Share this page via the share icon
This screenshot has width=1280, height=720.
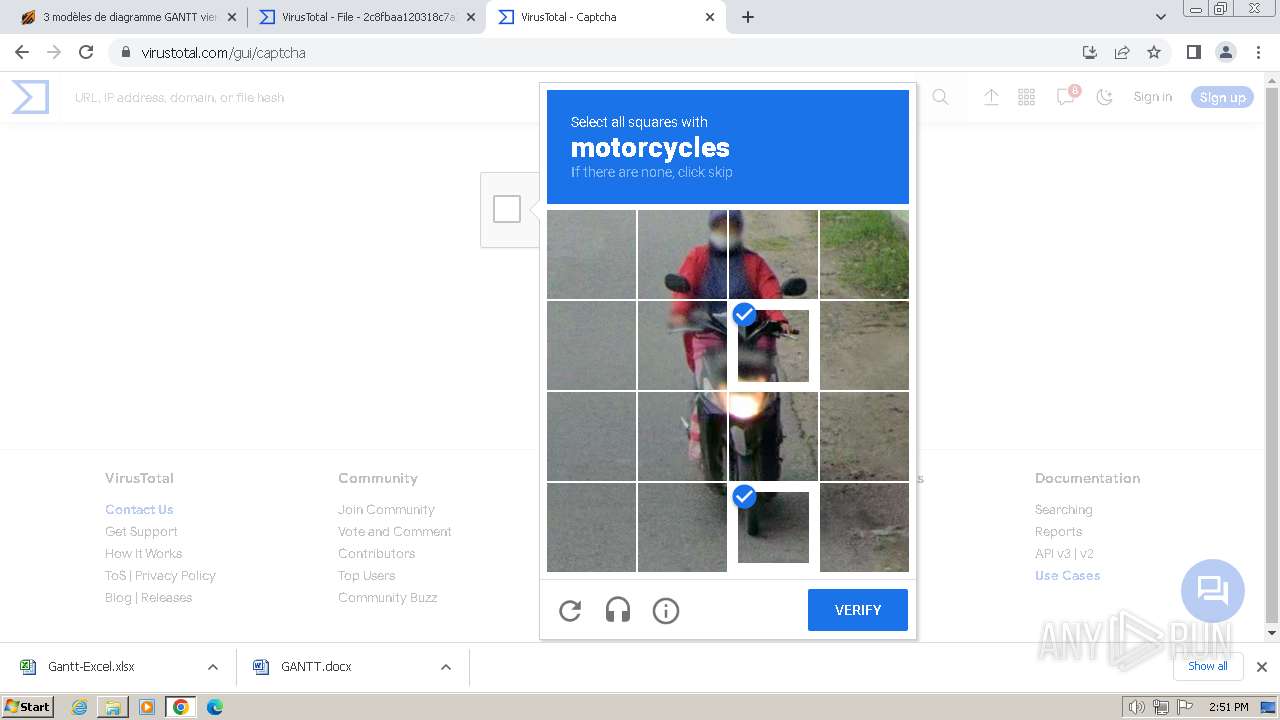pos(1122,52)
